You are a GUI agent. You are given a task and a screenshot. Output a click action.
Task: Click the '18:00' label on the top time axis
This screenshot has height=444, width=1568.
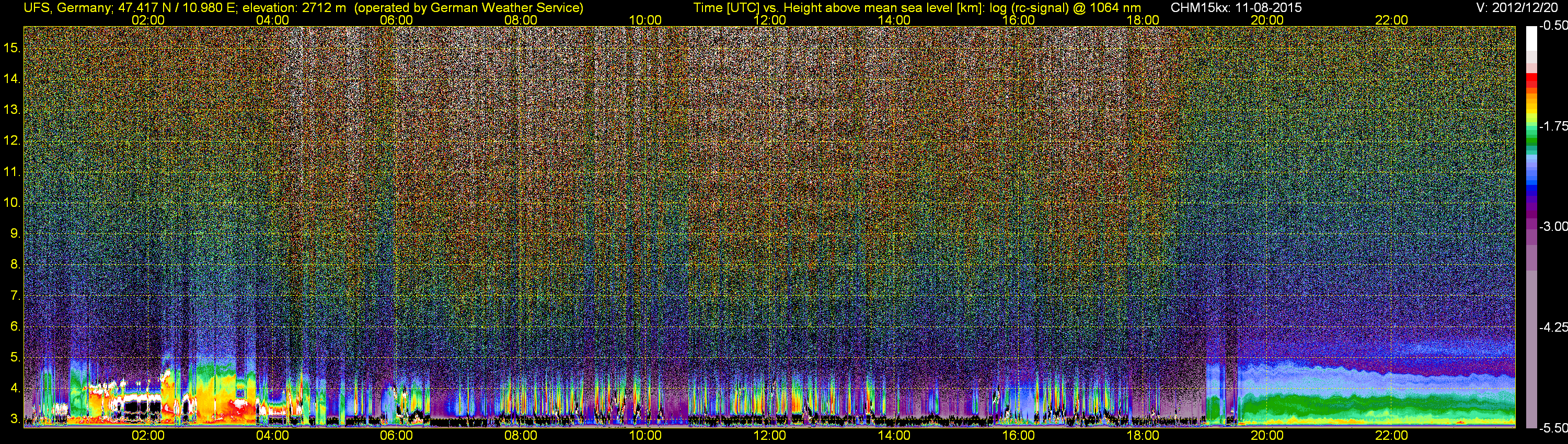coord(1143,20)
